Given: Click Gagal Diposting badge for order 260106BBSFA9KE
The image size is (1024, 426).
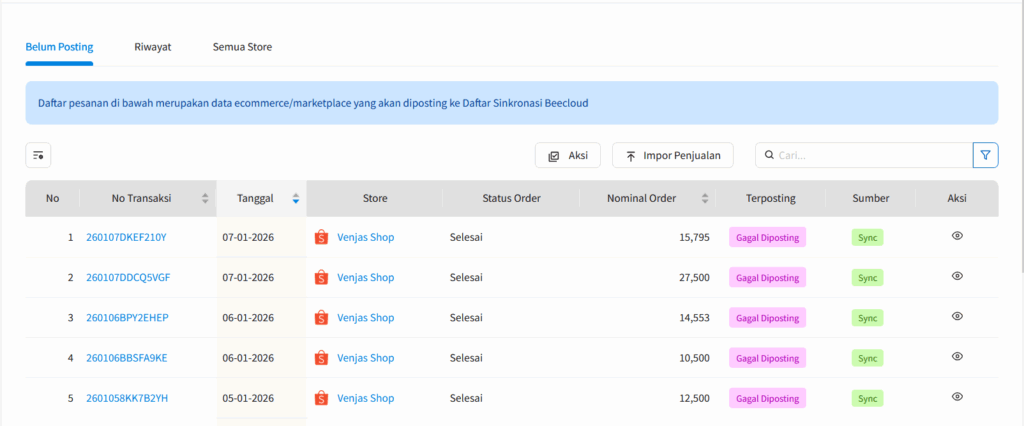Looking at the screenshot, I should pos(767,358).
